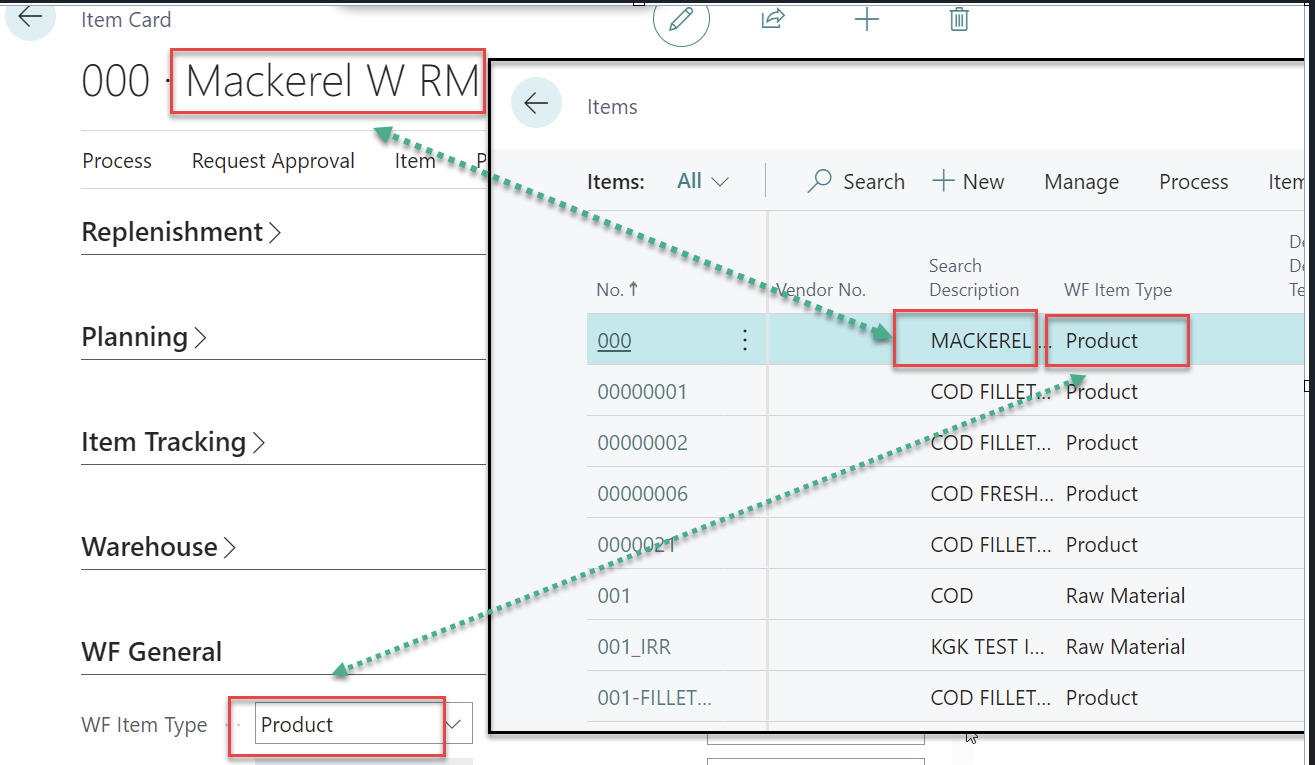
Task: Open the Manage menu in Items list
Action: pyautogui.click(x=1081, y=182)
